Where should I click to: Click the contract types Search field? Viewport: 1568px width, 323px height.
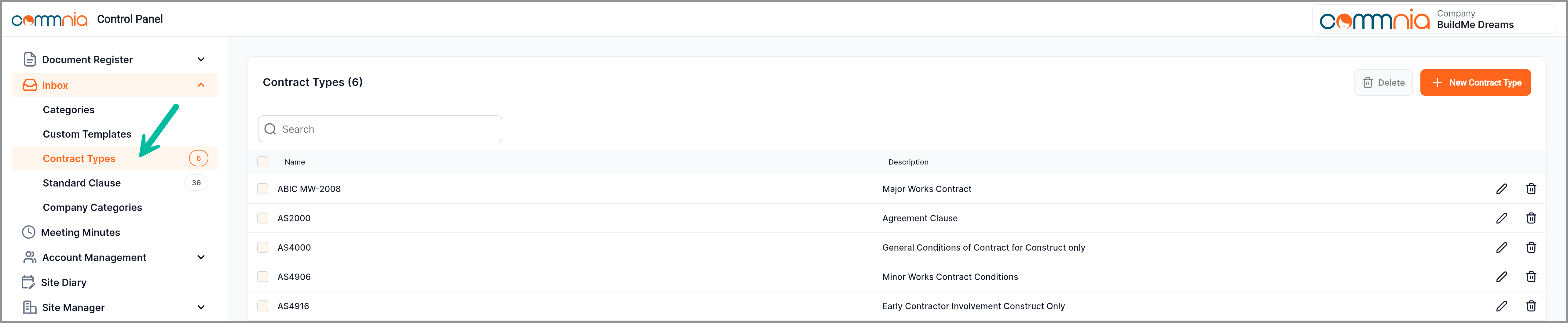[380, 129]
